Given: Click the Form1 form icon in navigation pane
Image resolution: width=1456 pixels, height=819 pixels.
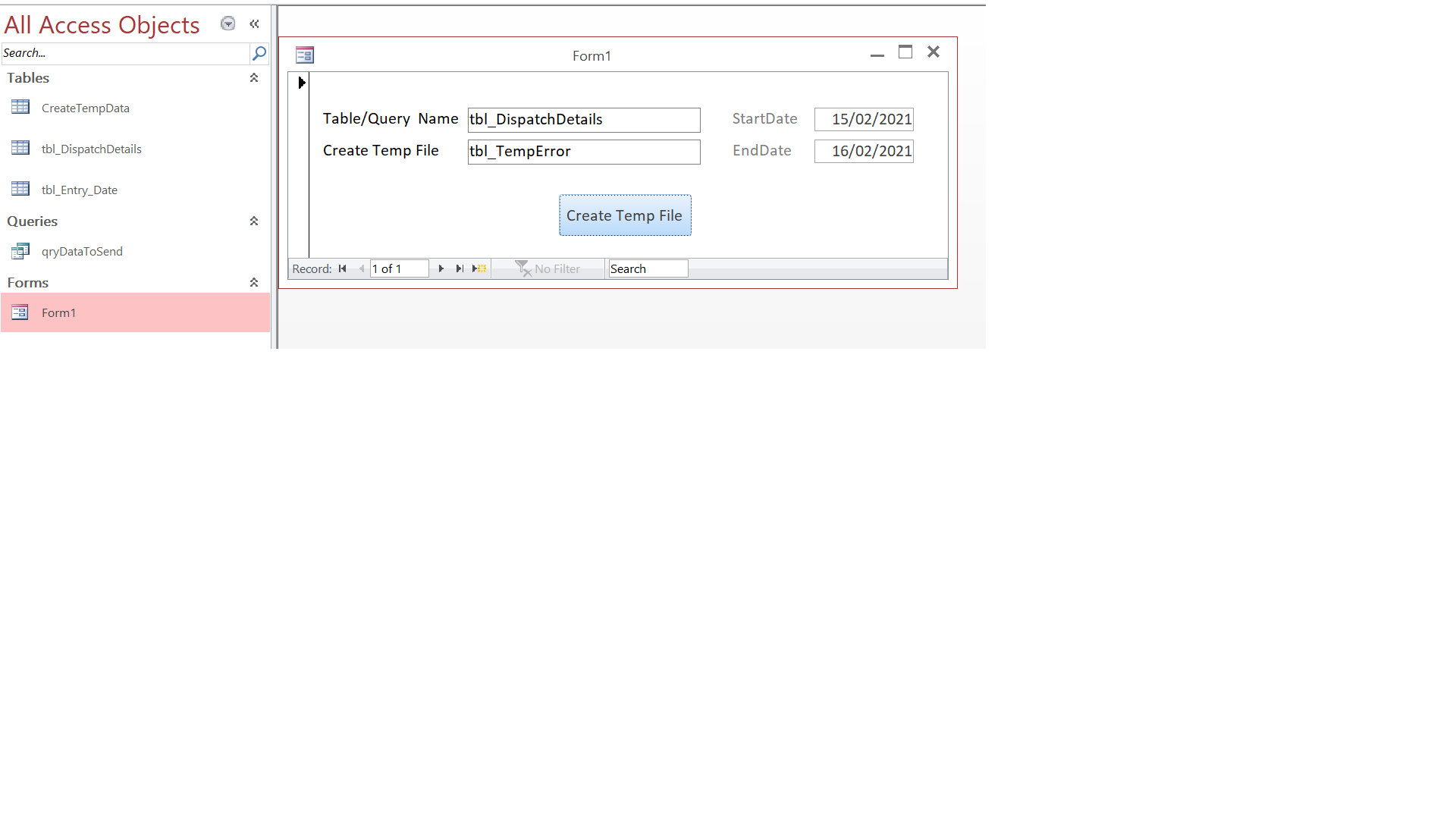Looking at the screenshot, I should 20,312.
